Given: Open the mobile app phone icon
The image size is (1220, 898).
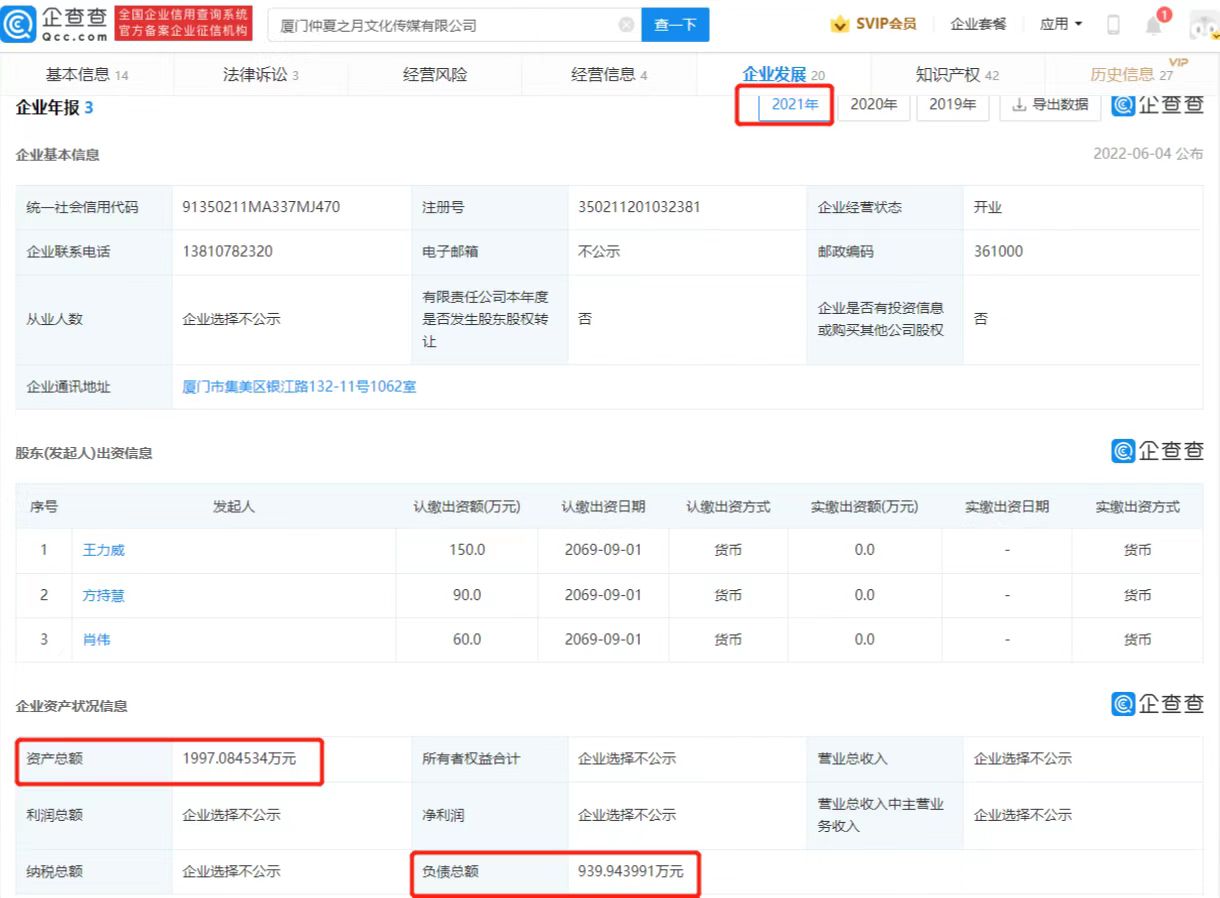Looking at the screenshot, I should [x=1113, y=25].
